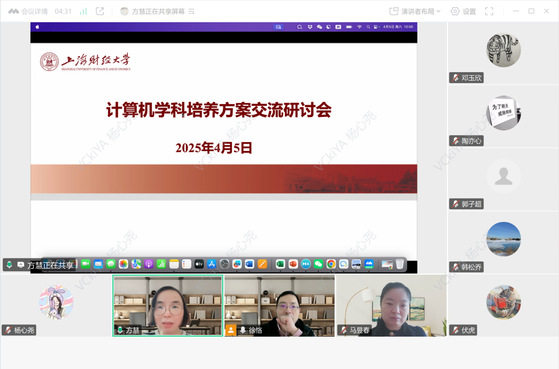The image size is (559, 369).
Task: Click the 计算机学科培养方案交流研讨会 slide title
Action: click(x=219, y=110)
